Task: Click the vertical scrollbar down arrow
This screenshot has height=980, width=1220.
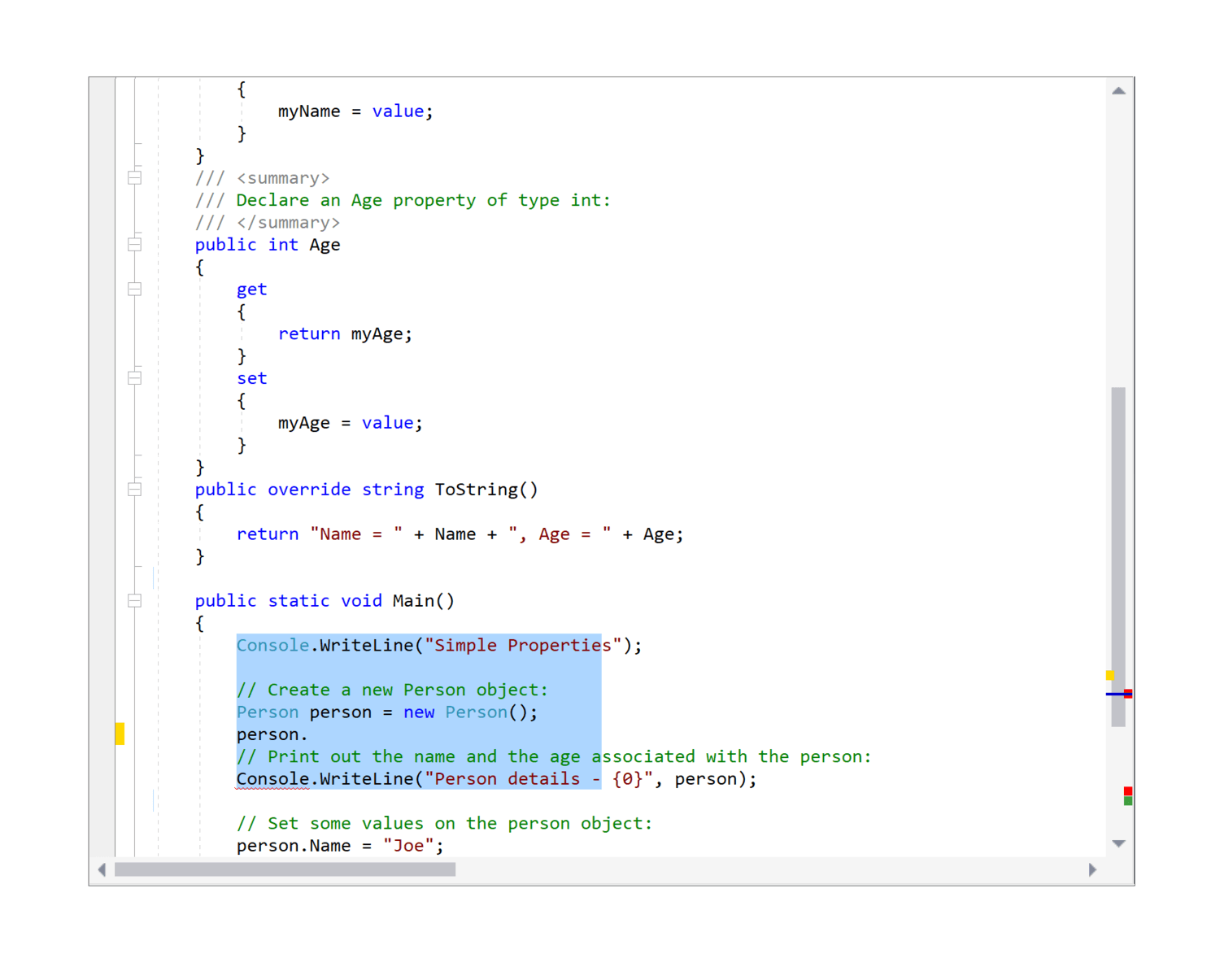Action: click(1119, 843)
